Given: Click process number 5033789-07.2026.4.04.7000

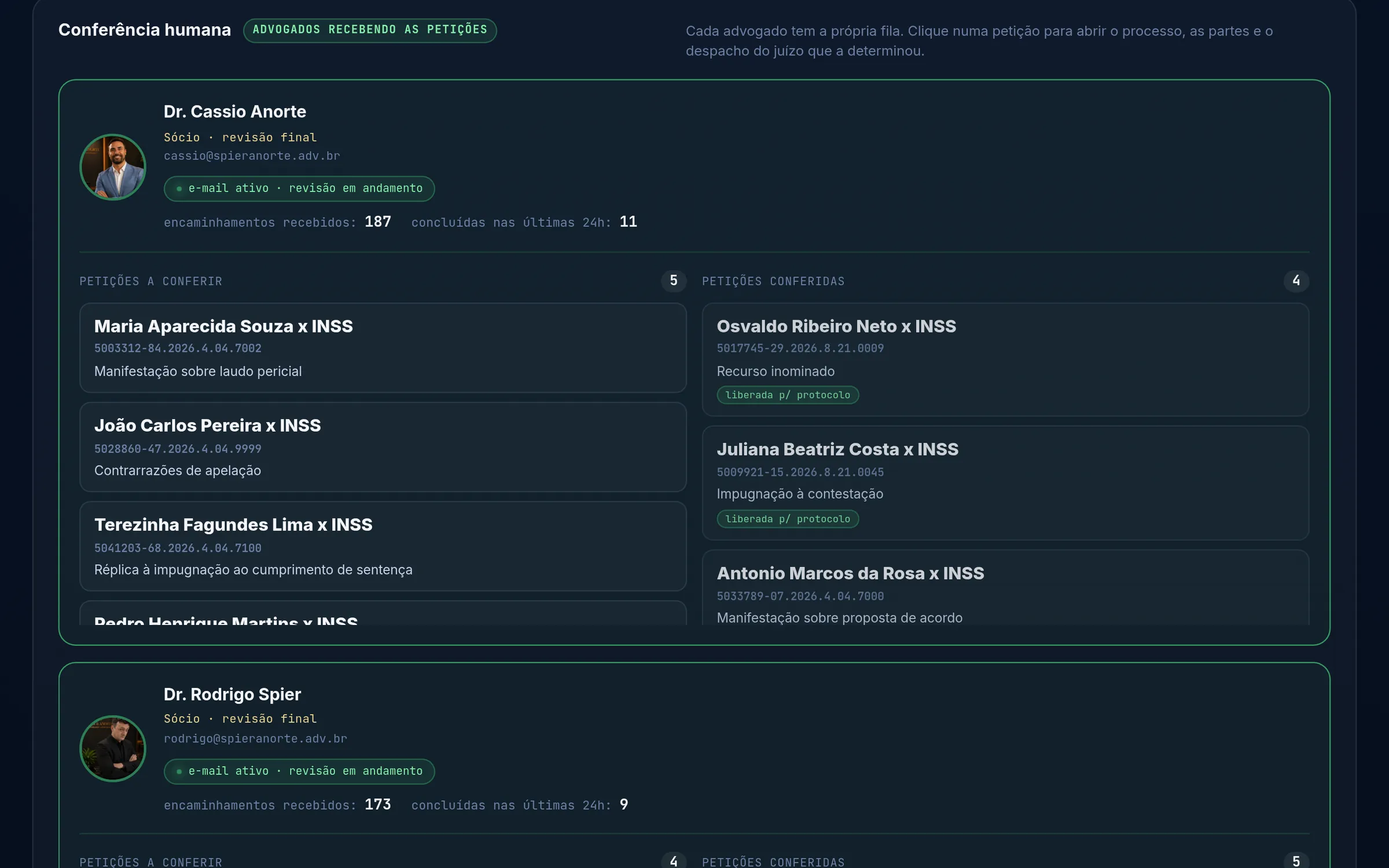Looking at the screenshot, I should pyautogui.click(x=800, y=596).
